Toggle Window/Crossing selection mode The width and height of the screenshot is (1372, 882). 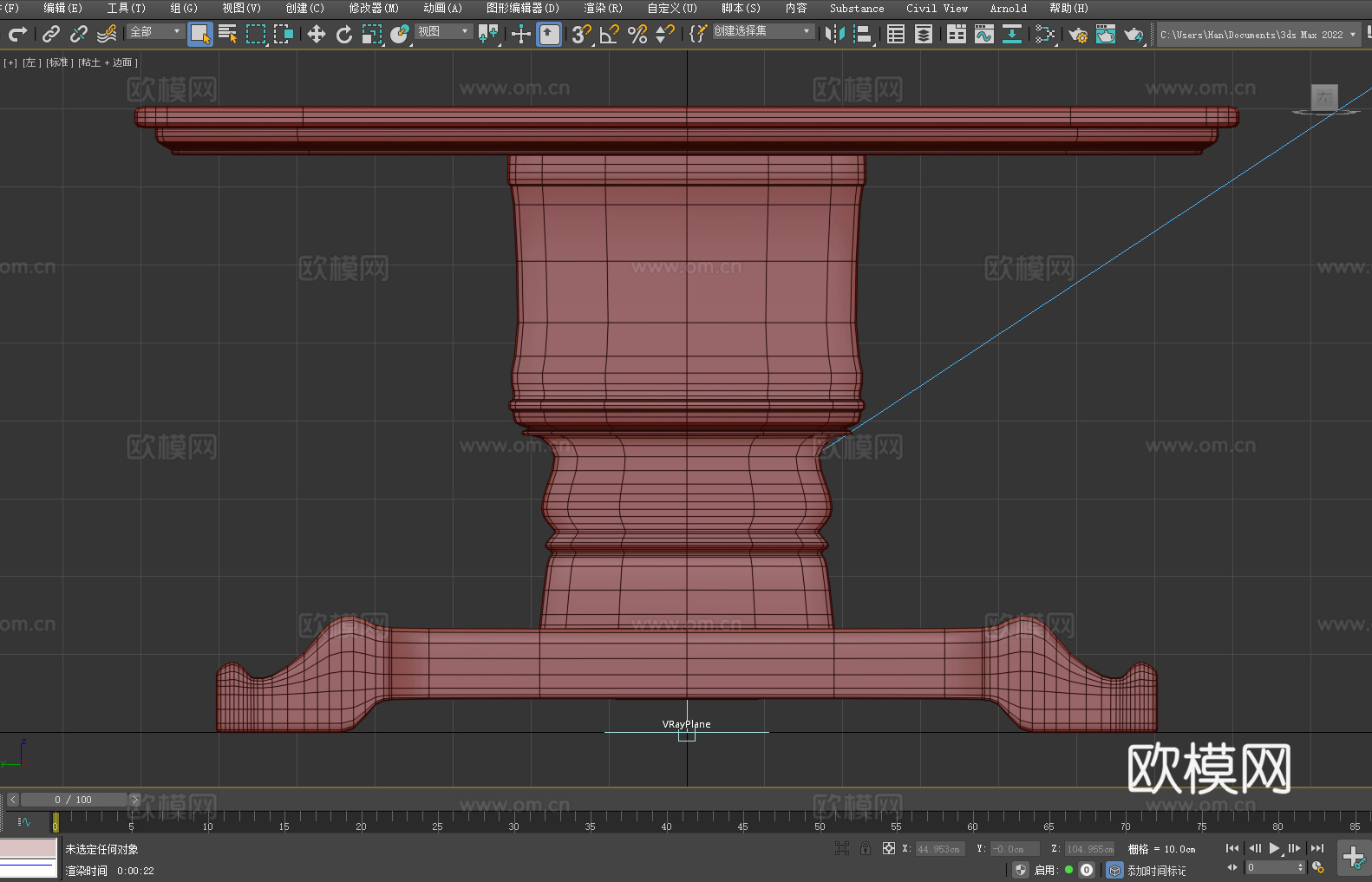(284, 34)
